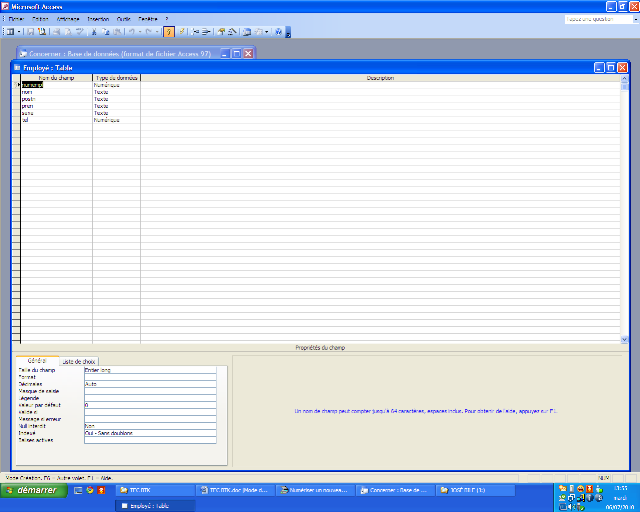
Task: Switch to Liste de choix tab
Action: tap(78, 361)
